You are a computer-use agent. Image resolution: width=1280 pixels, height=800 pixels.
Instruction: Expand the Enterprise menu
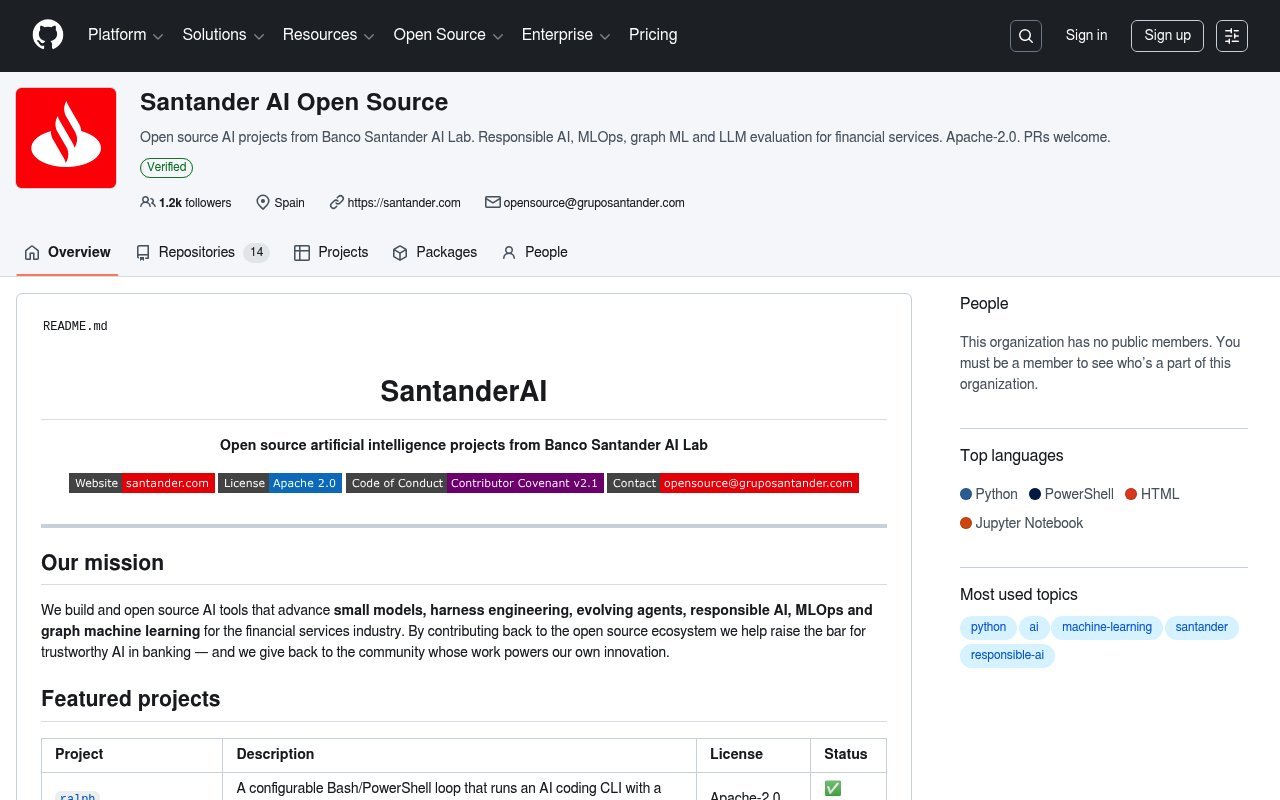tap(566, 35)
